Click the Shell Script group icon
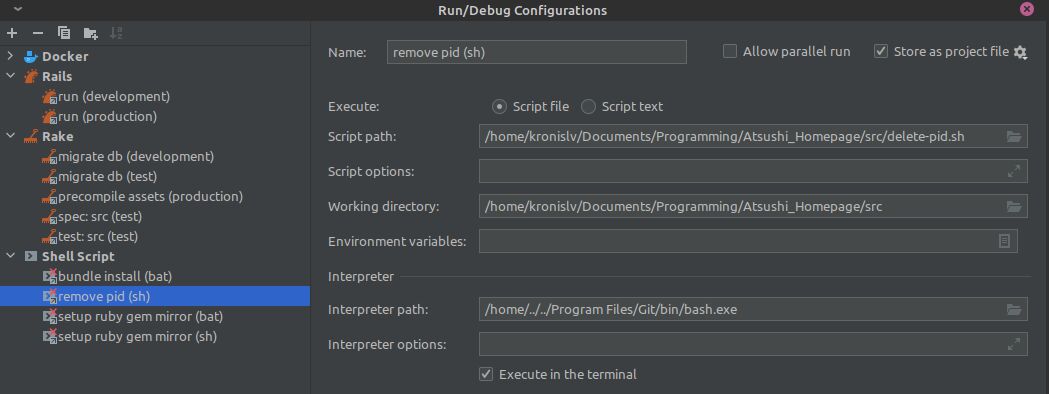Image resolution: width=1049 pixels, height=394 pixels. (x=31, y=256)
